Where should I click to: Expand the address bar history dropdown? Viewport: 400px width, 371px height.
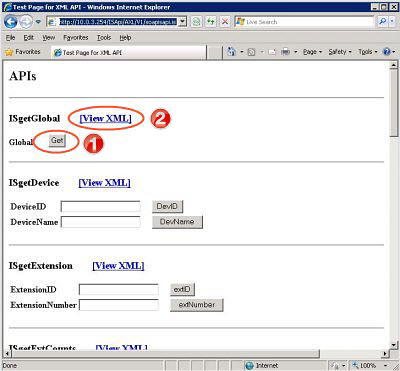click(x=182, y=22)
